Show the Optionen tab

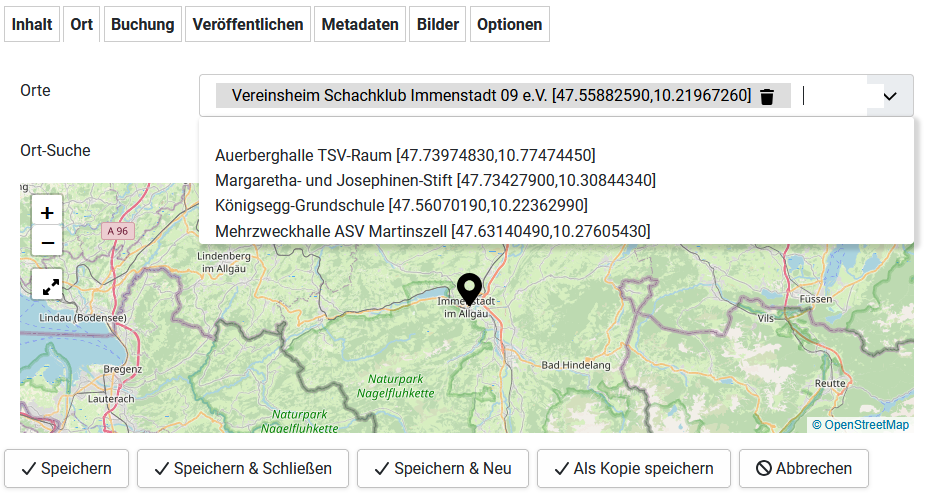510,24
